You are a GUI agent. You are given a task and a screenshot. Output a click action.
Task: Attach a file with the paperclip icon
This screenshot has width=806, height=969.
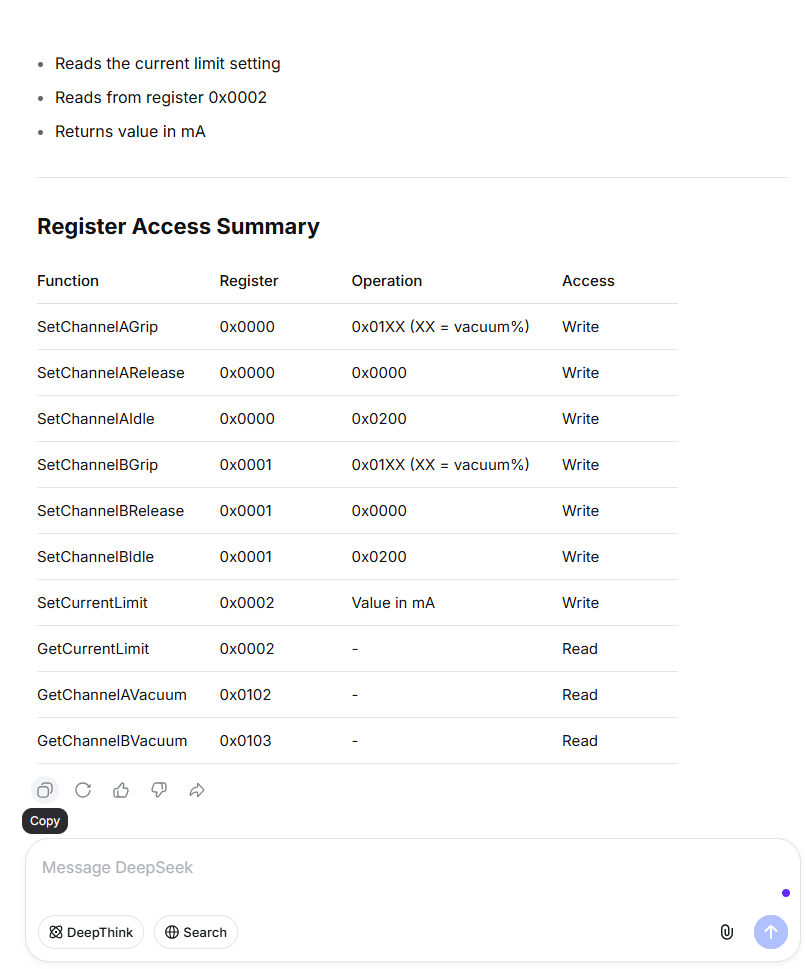coord(727,932)
